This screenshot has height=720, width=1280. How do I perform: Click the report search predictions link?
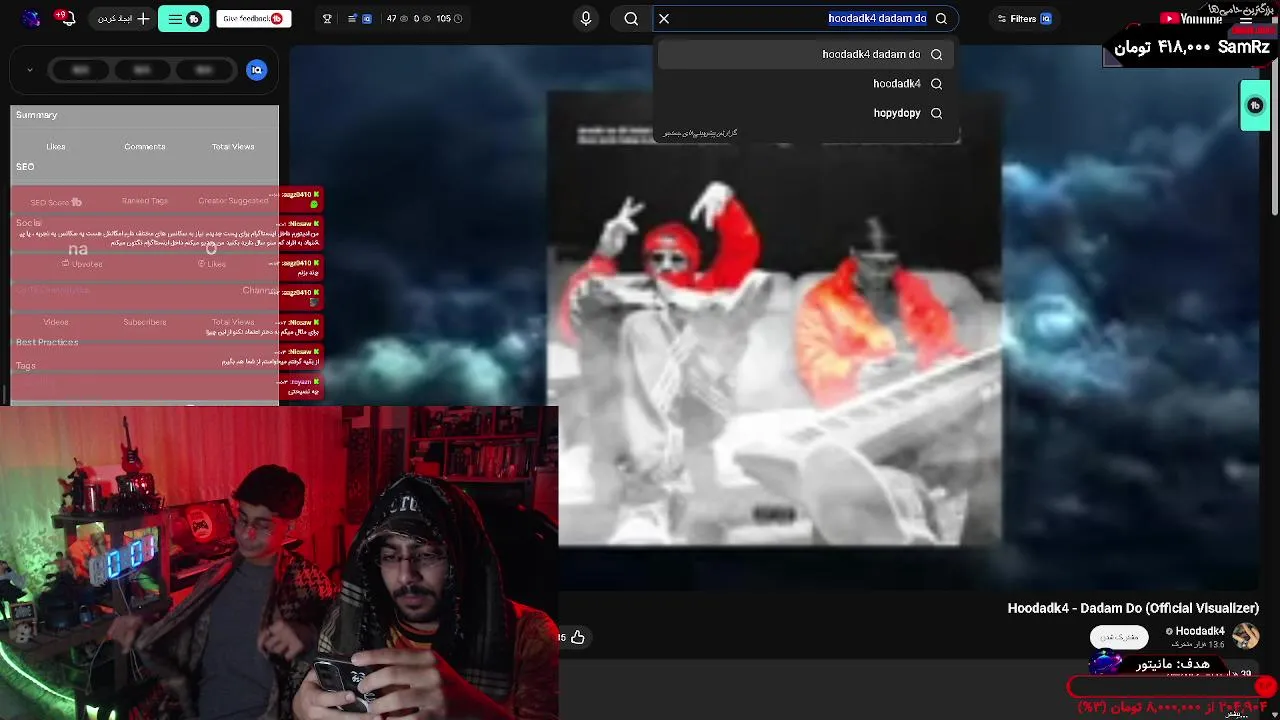tap(700, 133)
